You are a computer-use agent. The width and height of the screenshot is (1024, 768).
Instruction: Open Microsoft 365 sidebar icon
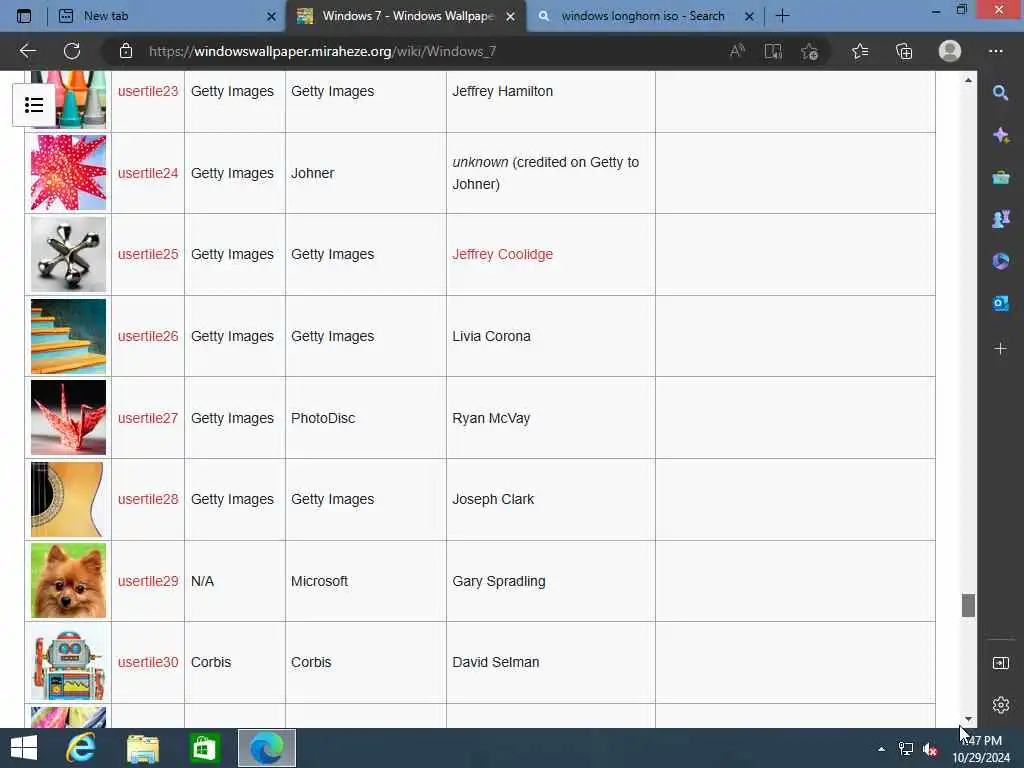1000,261
